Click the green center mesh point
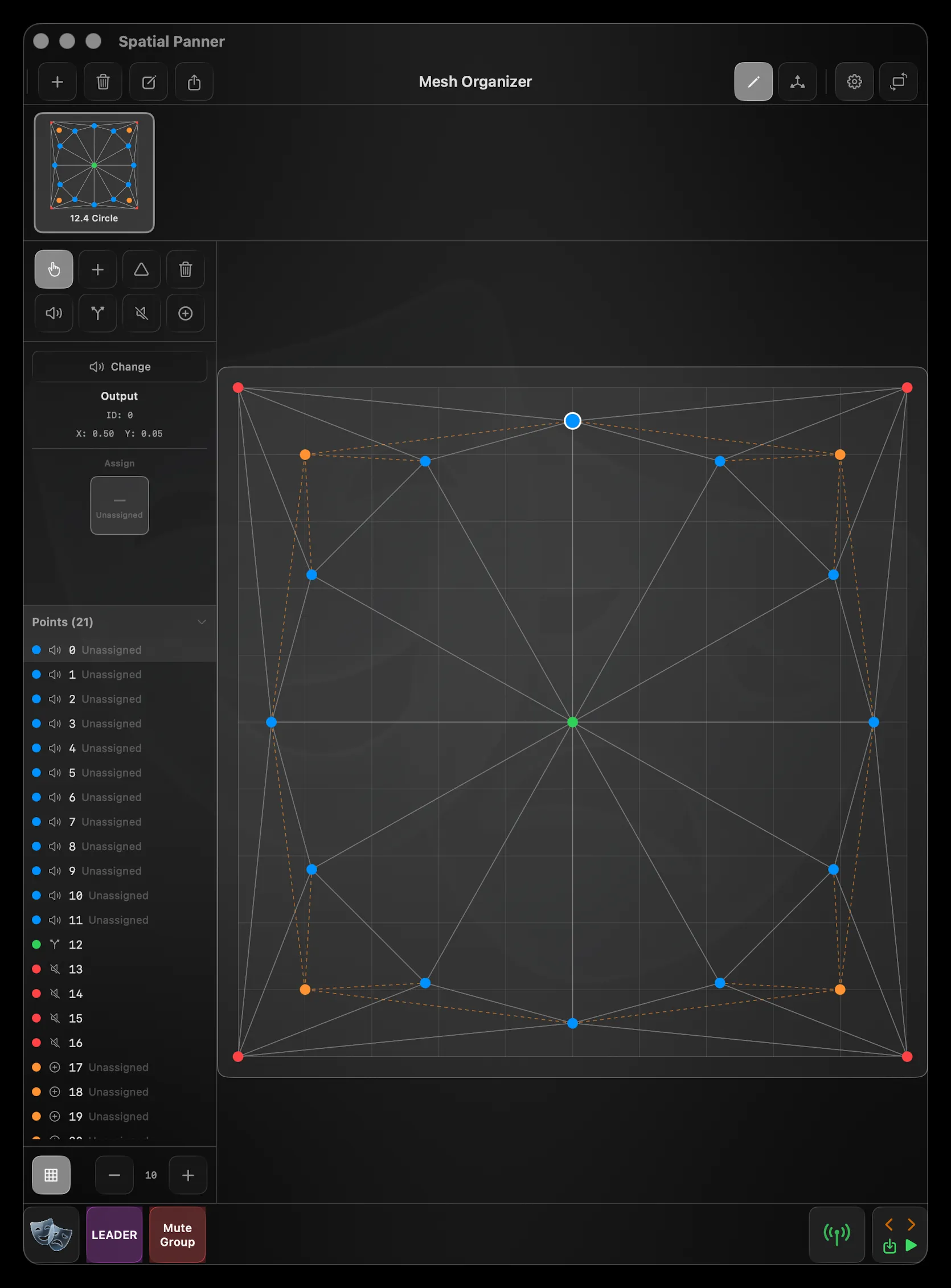This screenshot has height=1288, width=951. (x=572, y=722)
